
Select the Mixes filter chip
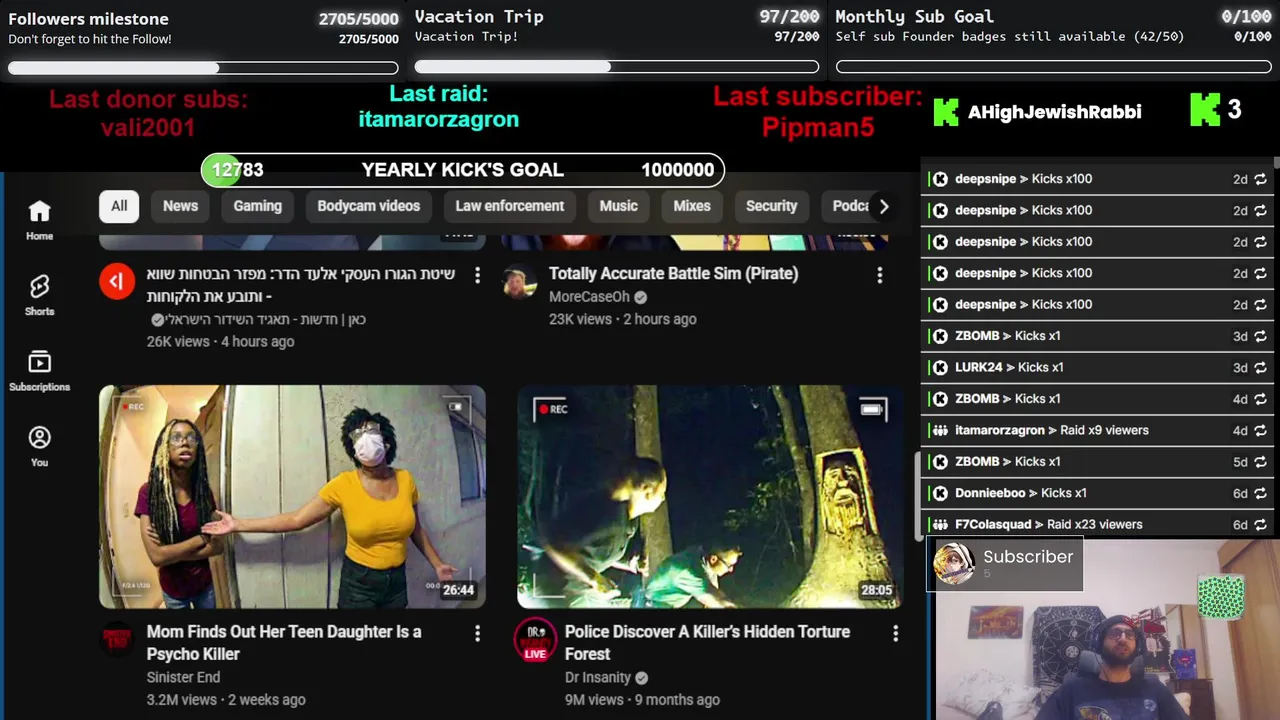[x=691, y=206]
